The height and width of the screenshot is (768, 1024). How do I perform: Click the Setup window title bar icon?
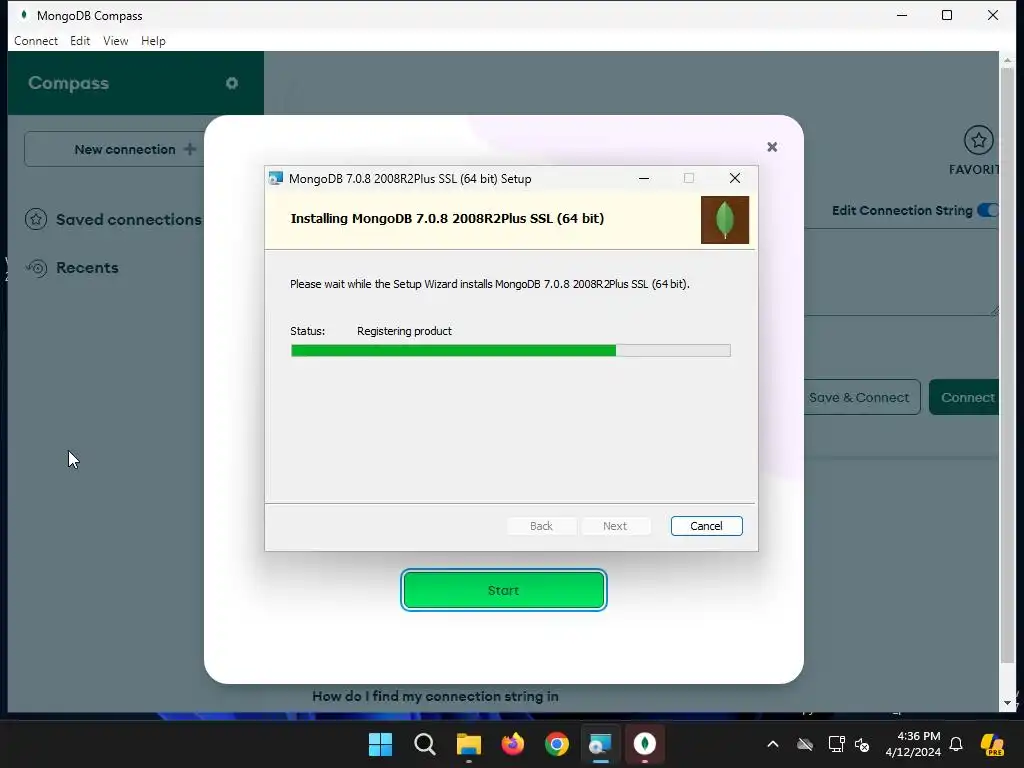coord(276,178)
